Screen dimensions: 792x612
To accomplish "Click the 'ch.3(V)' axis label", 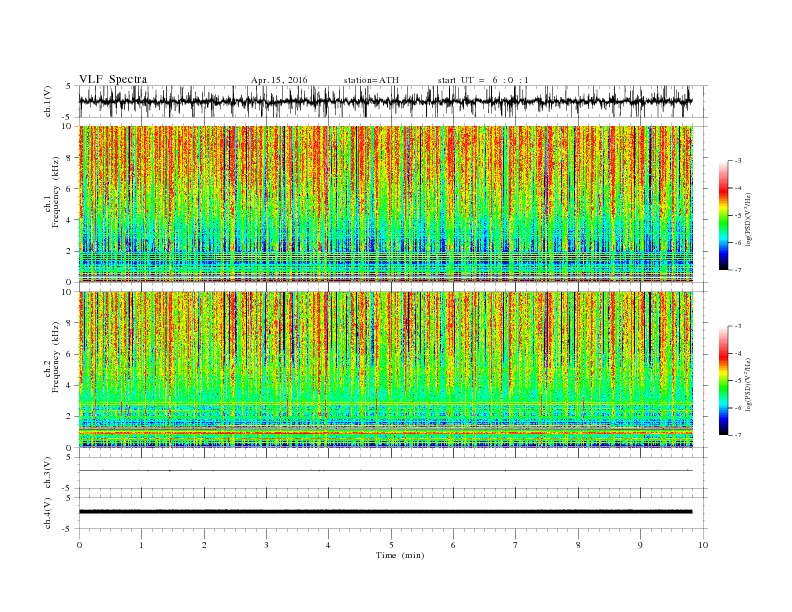I will pos(48,473).
